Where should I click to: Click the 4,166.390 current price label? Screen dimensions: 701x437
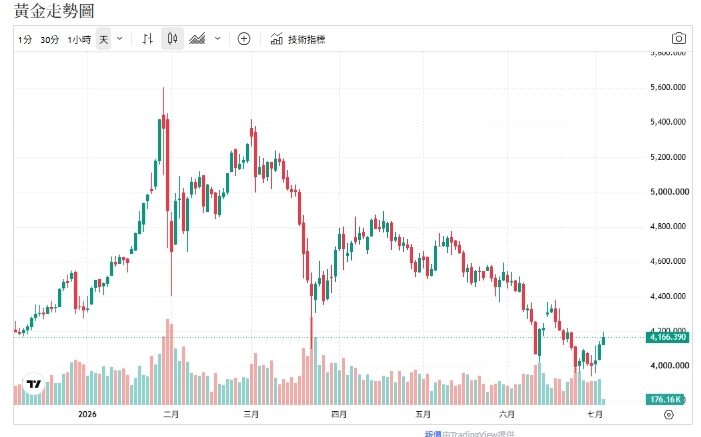coord(667,337)
